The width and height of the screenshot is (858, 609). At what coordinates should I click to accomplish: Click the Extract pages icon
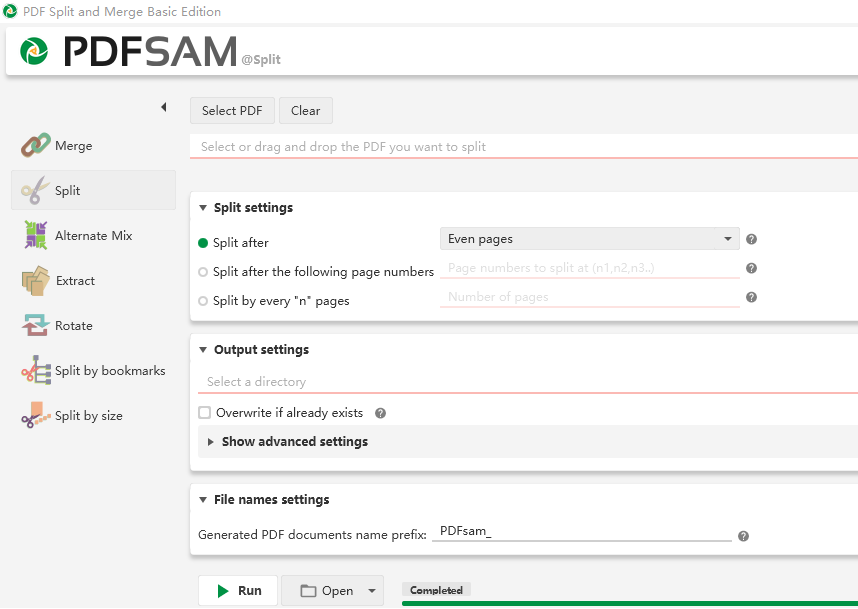[x=36, y=281]
